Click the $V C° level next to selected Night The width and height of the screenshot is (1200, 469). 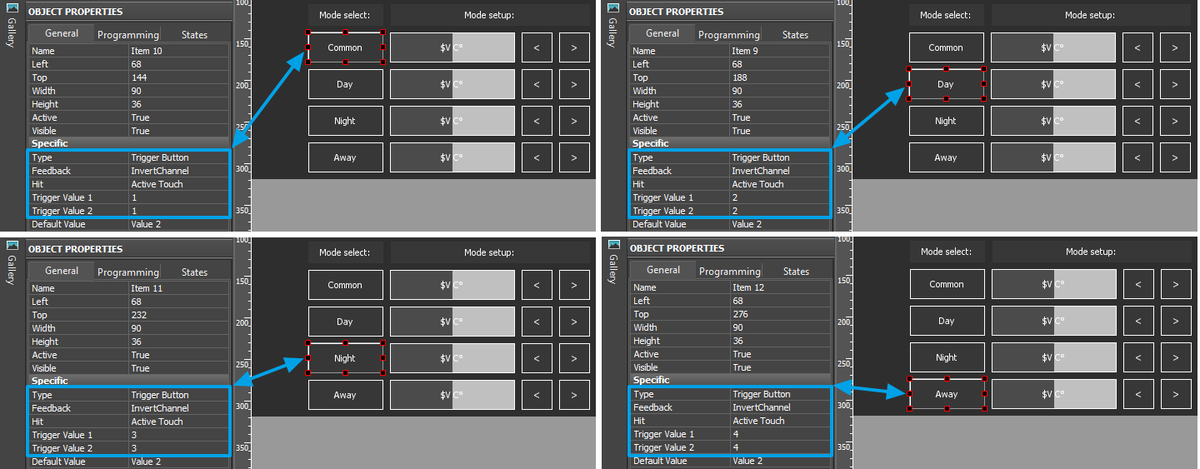tap(452, 358)
